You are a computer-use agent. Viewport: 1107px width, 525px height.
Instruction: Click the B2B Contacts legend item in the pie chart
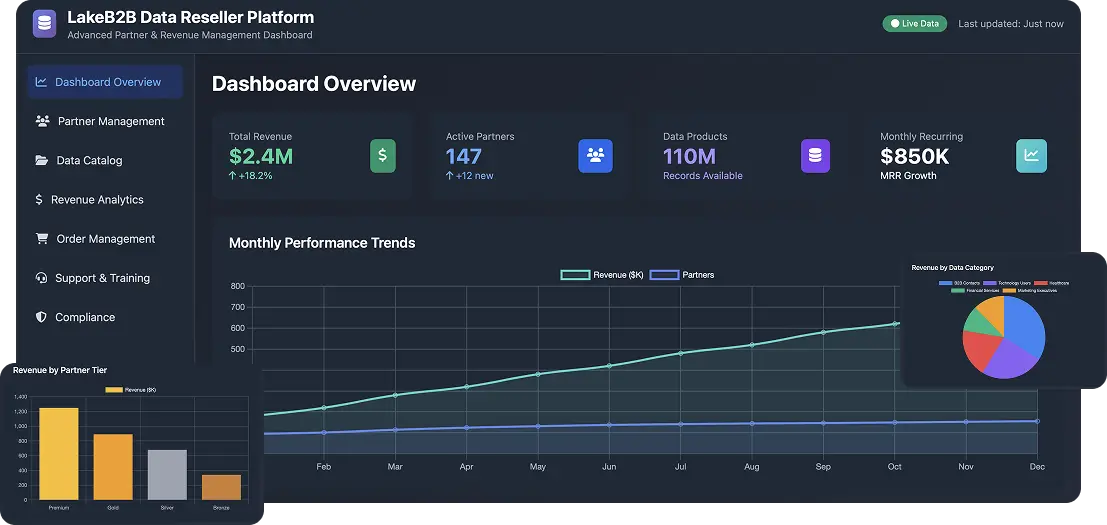(x=959, y=283)
